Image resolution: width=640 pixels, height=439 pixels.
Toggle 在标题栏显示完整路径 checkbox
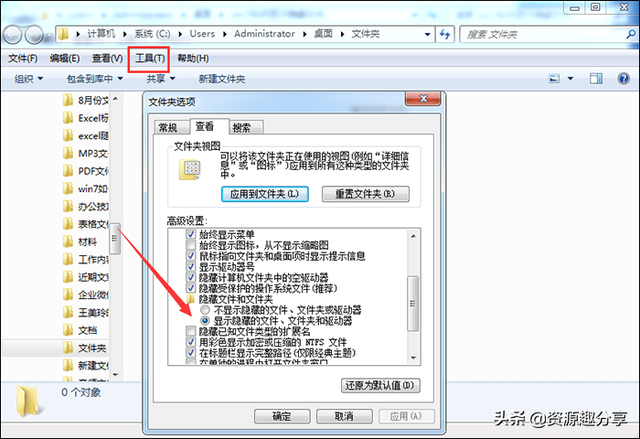(x=191, y=353)
